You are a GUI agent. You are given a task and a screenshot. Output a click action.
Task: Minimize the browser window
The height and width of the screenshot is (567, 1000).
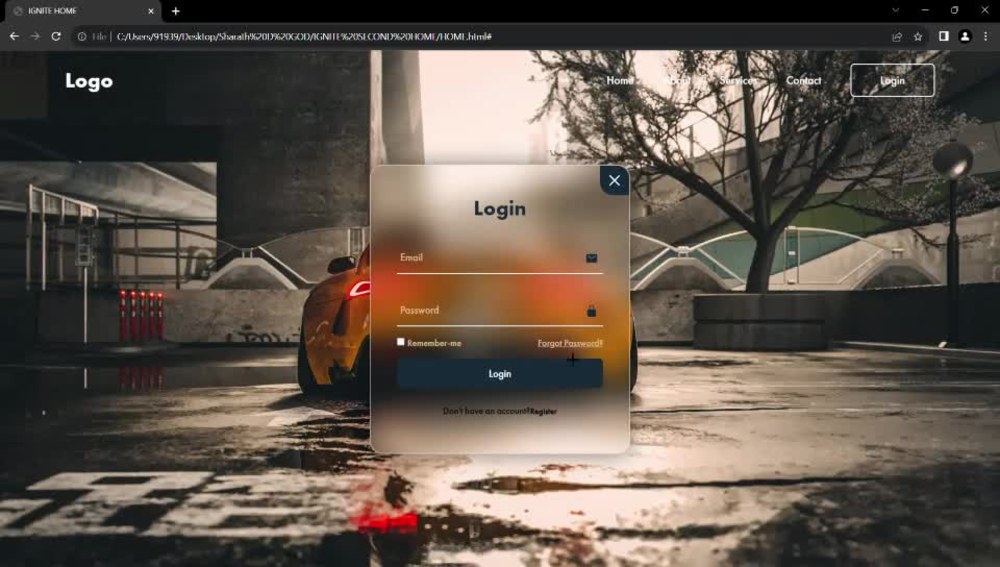click(x=925, y=10)
